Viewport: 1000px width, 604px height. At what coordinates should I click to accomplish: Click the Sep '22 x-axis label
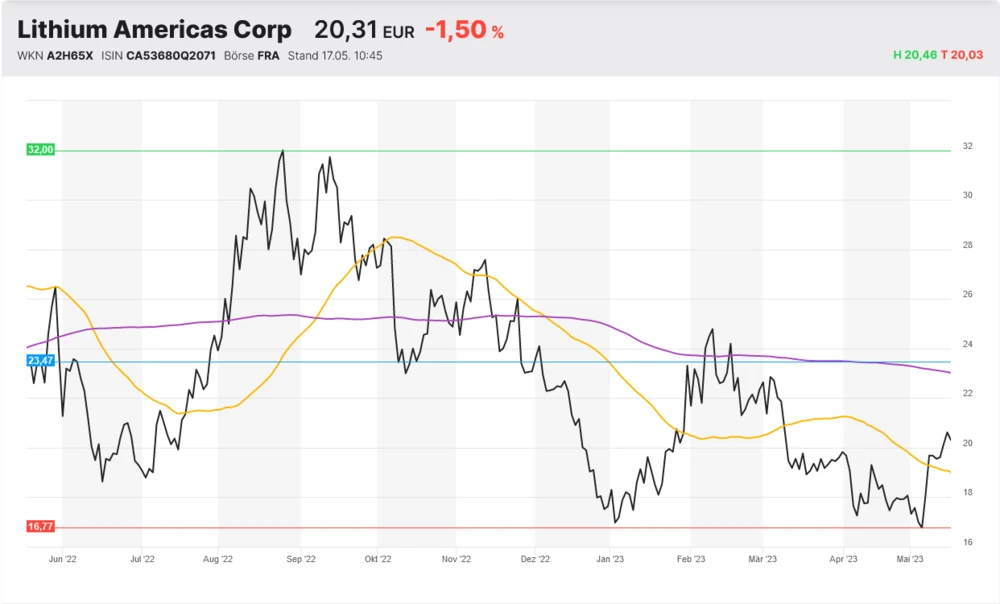click(301, 560)
